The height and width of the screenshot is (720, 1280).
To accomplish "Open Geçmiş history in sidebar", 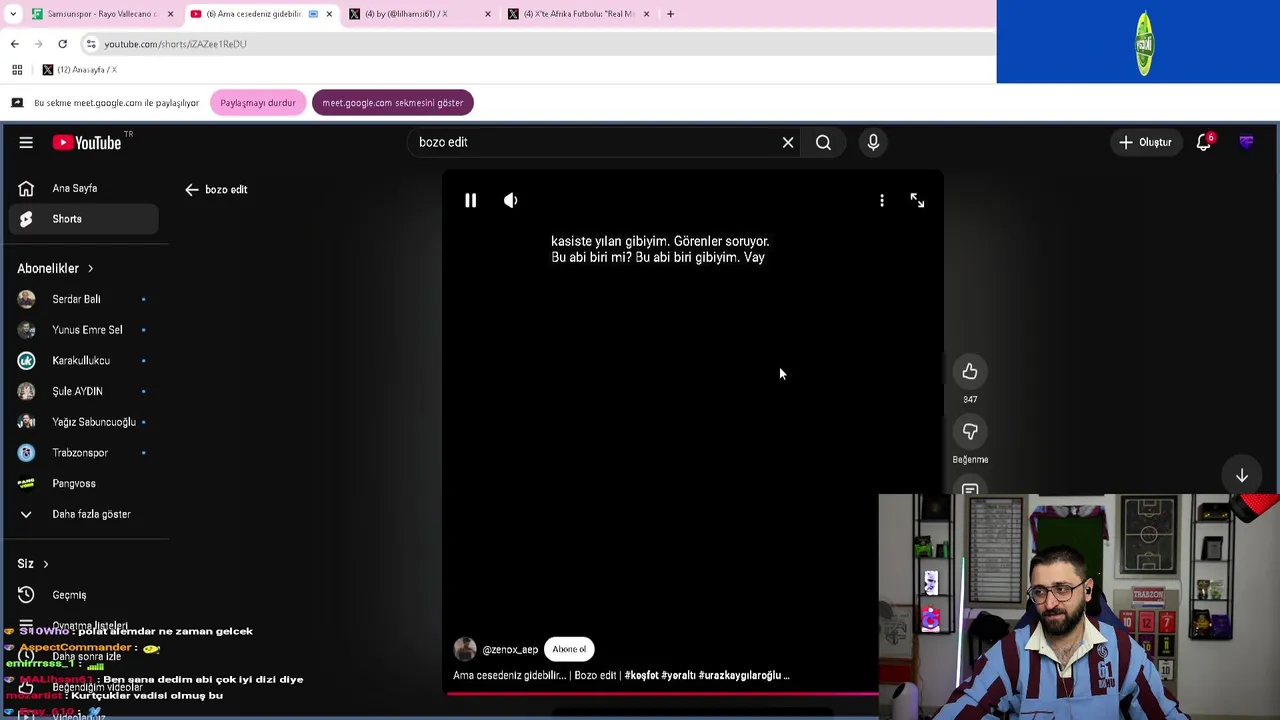I will pyautogui.click(x=84, y=595).
